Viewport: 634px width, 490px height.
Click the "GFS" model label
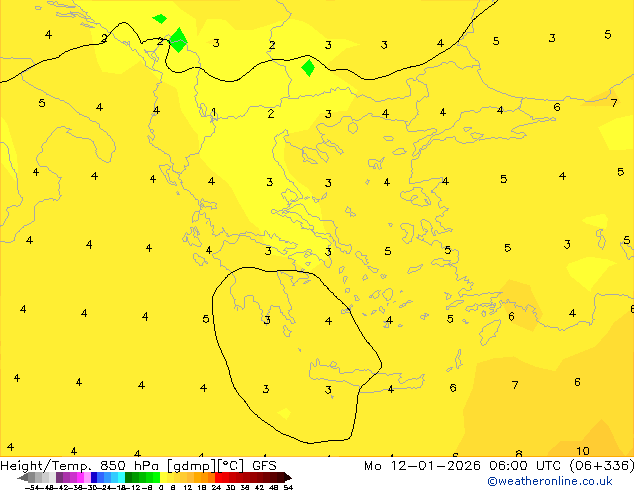tap(264, 466)
